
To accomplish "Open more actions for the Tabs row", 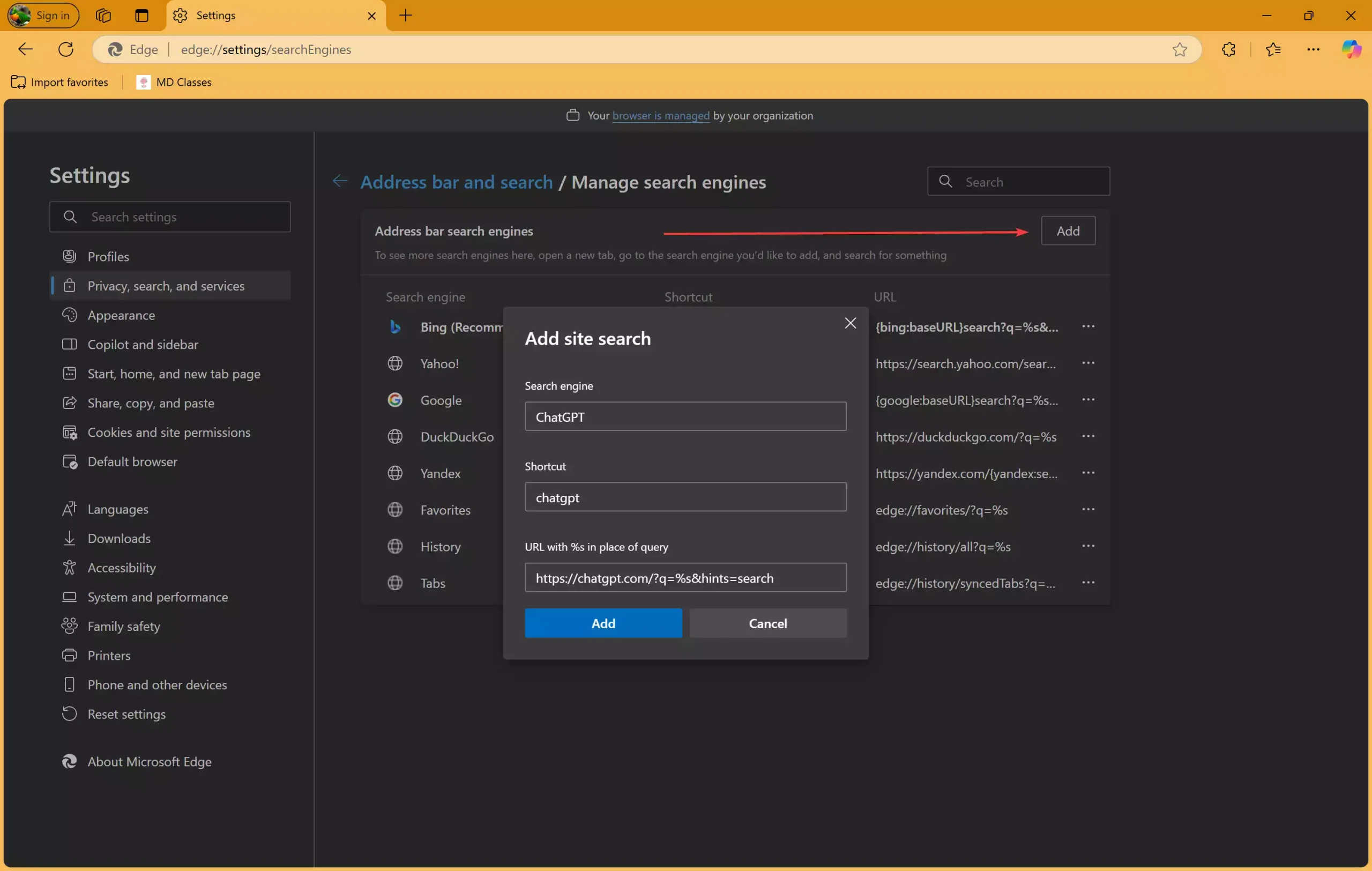I will click(x=1088, y=583).
